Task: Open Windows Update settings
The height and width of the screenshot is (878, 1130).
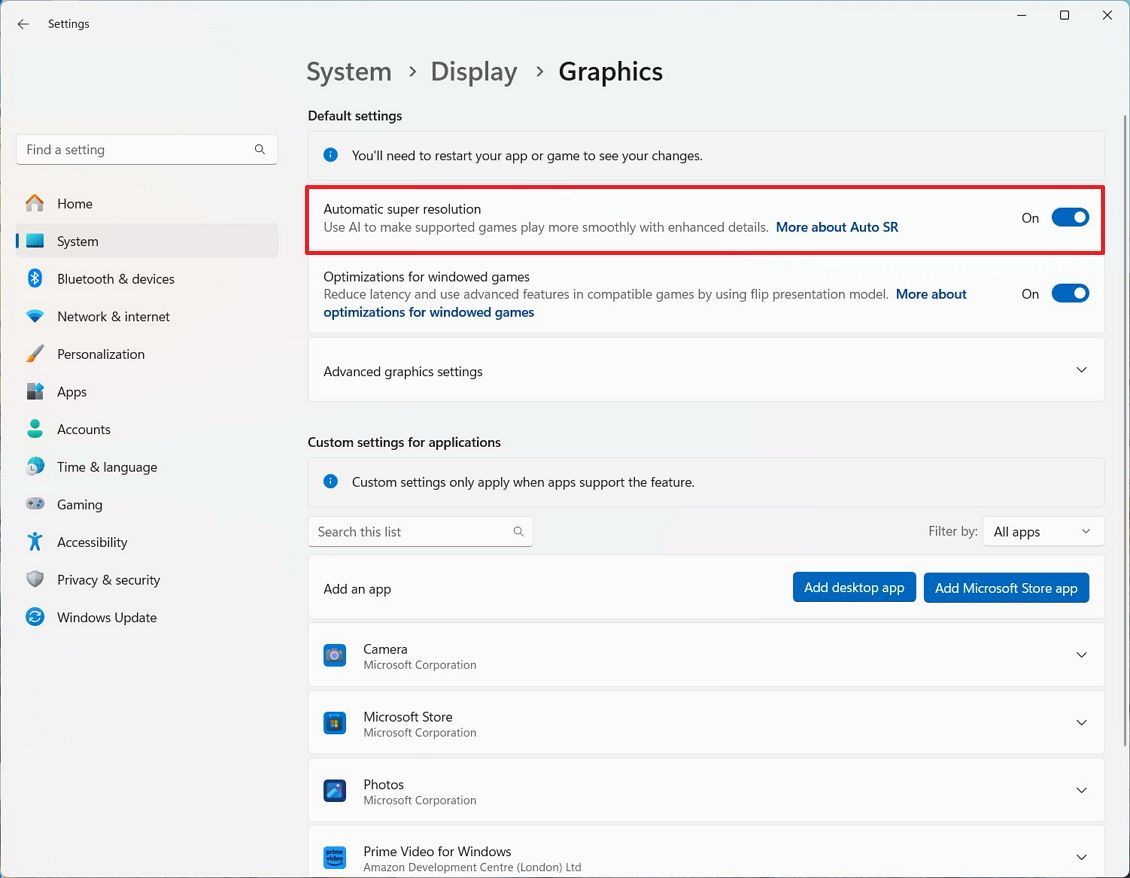Action: (106, 617)
